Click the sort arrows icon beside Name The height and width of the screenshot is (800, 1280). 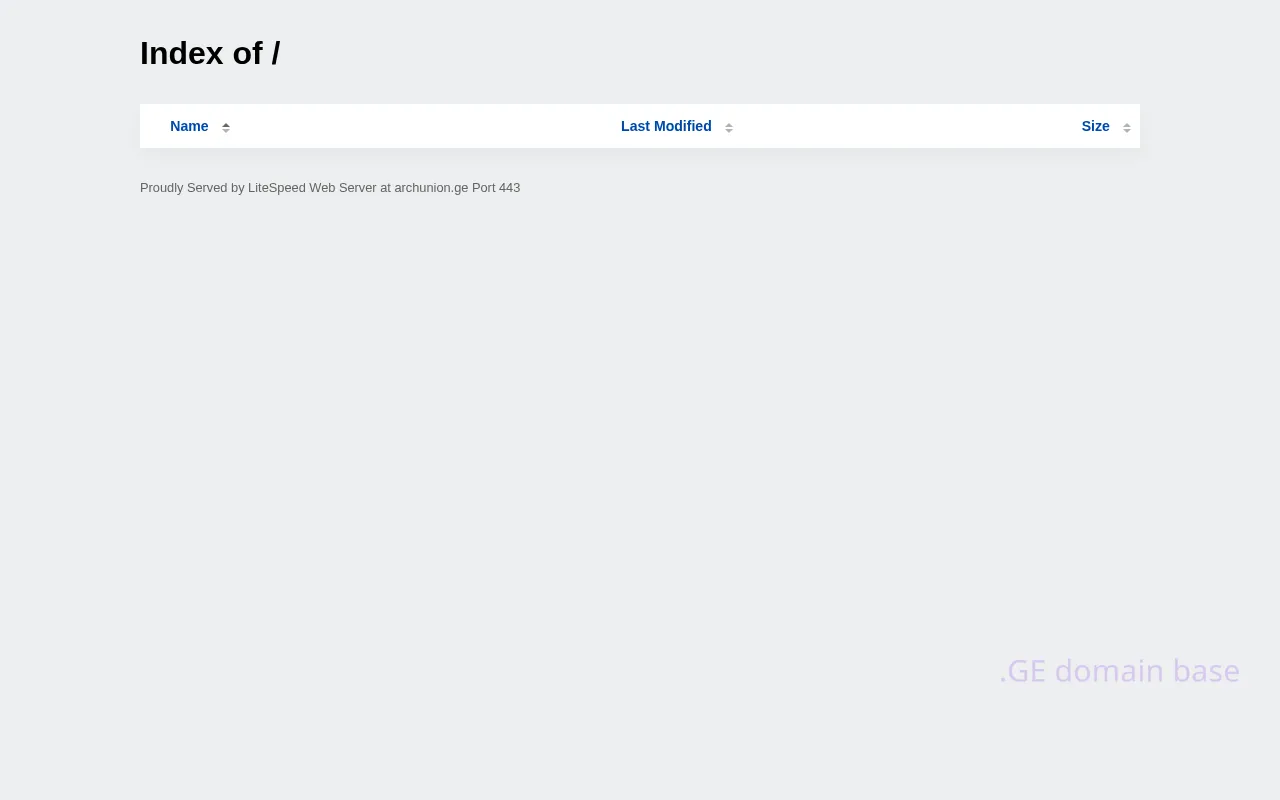(226, 127)
